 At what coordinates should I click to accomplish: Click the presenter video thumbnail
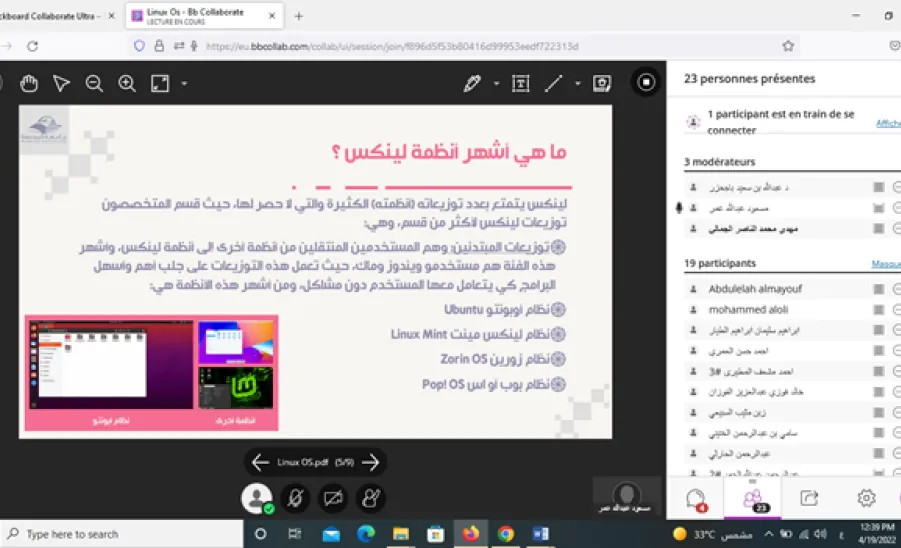[627, 496]
